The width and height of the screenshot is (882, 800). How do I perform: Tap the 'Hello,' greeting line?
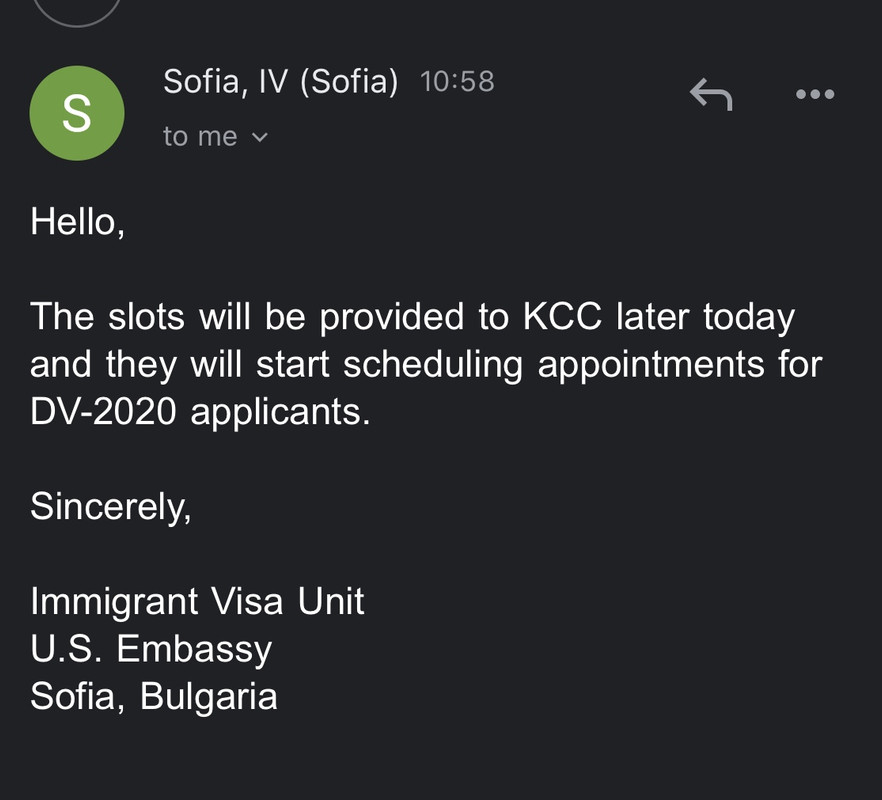(77, 221)
